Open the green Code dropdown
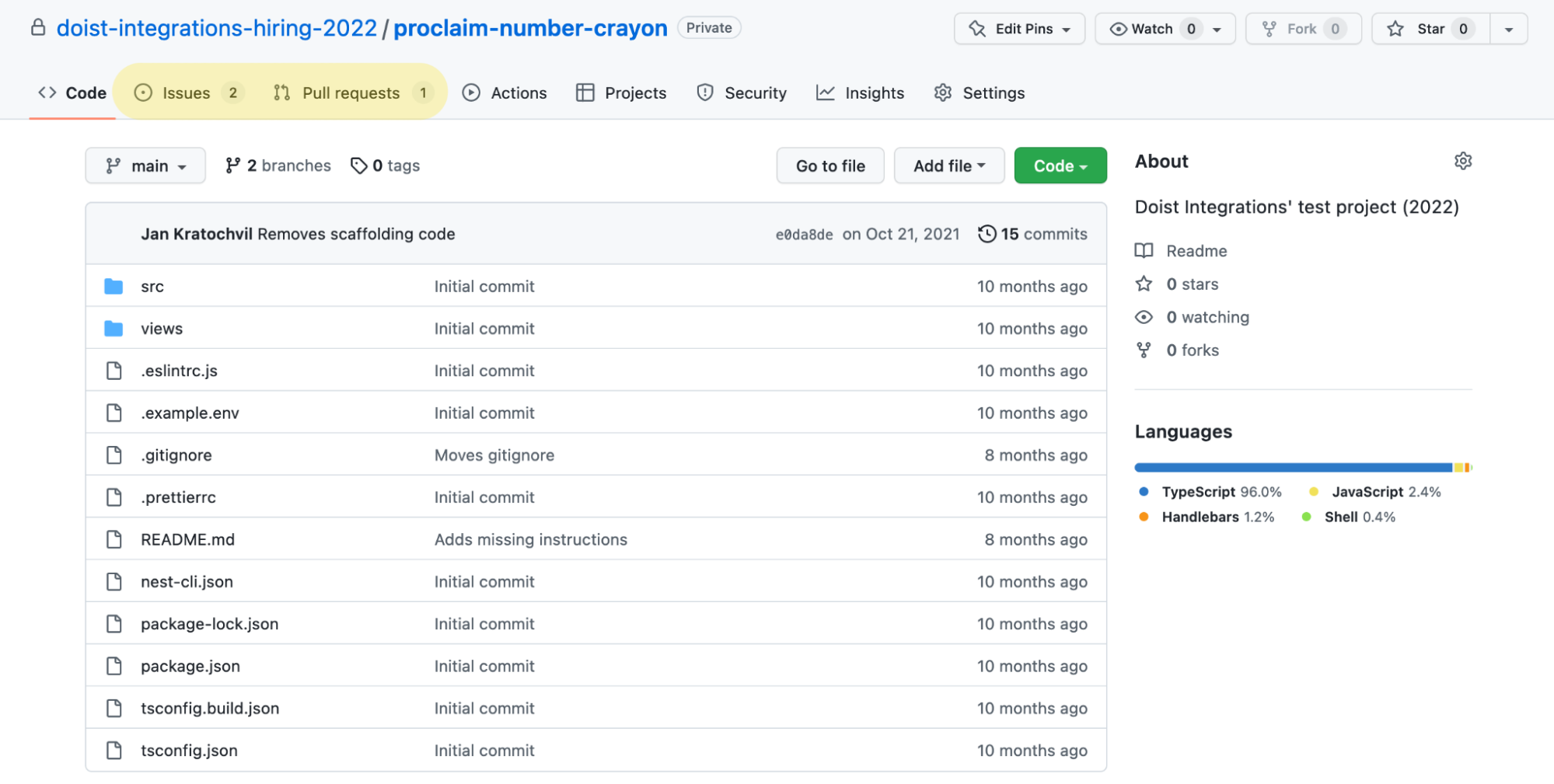Image resolution: width=1554 pixels, height=784 pixels. (1060, 165)
